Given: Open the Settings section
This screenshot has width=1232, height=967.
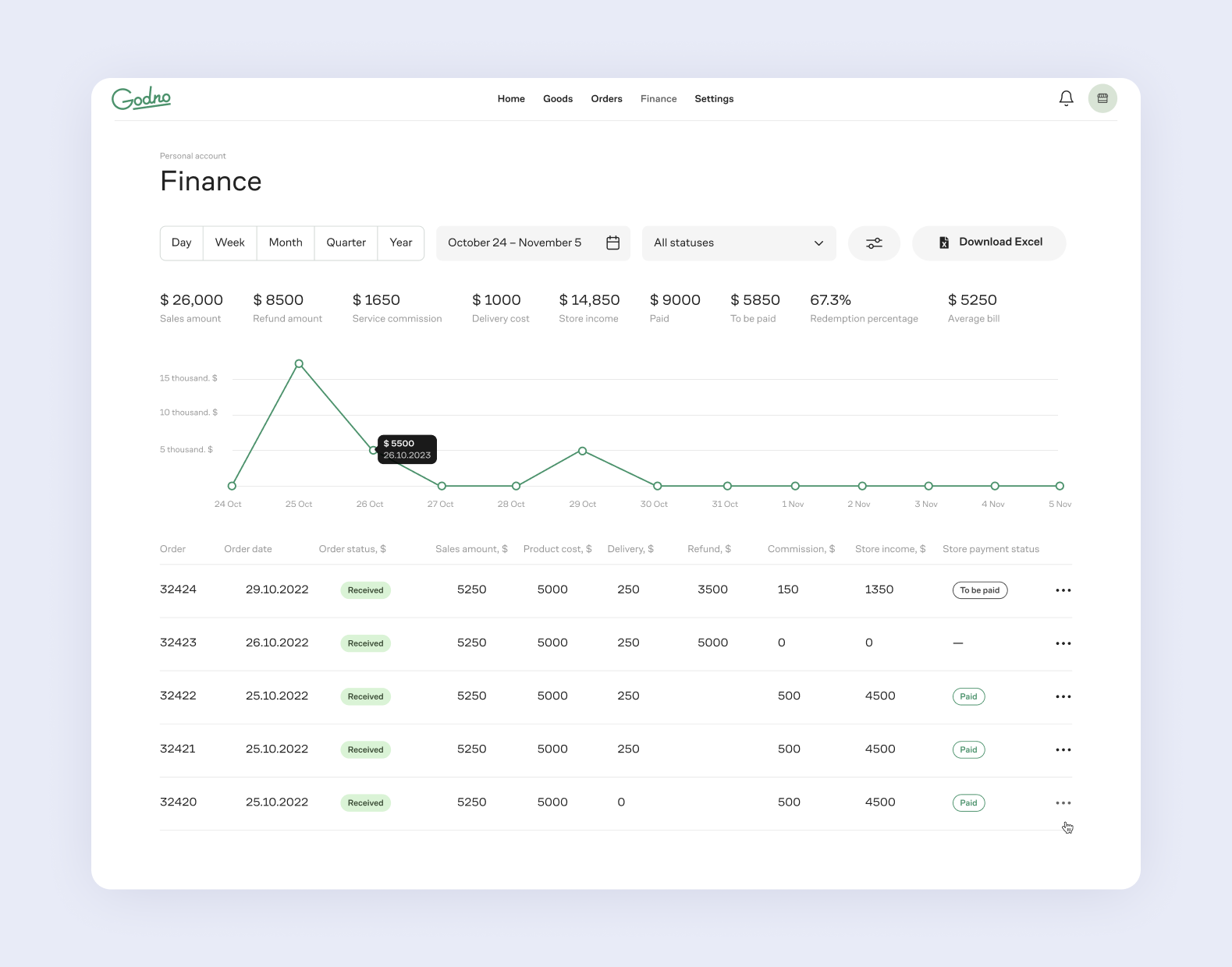Looking at the screenshot, I should [x=714, y=99].
